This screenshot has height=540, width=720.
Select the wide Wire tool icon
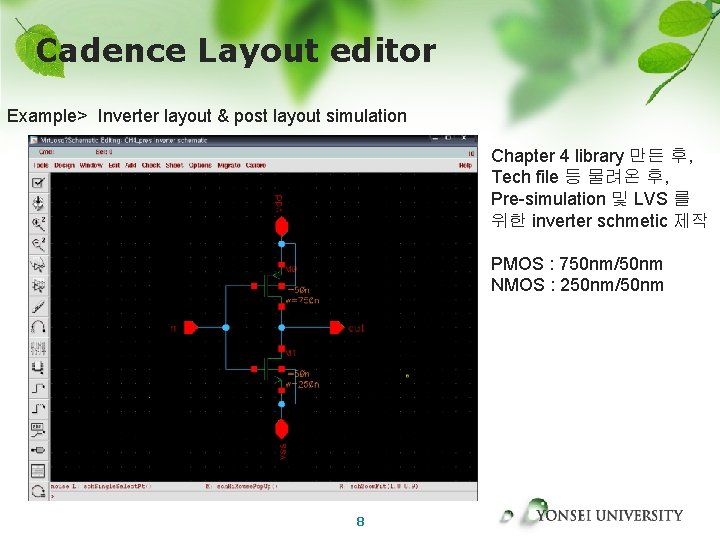[x=38, y=409]
